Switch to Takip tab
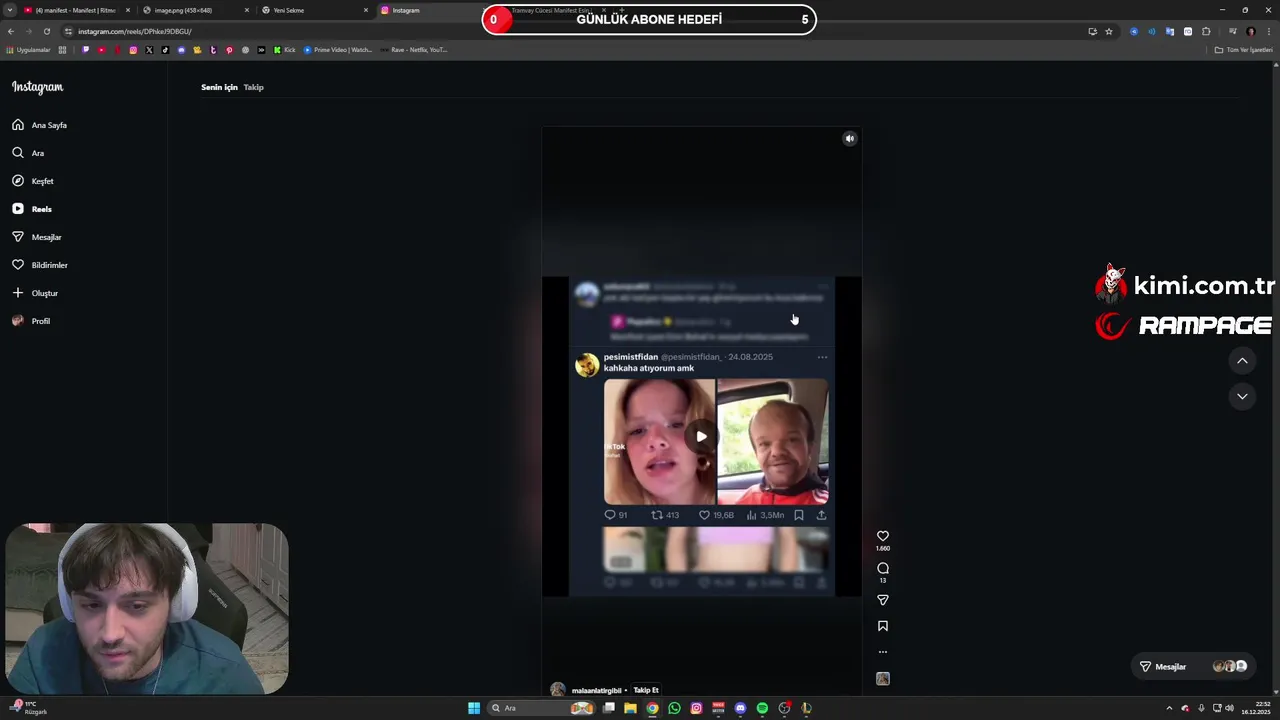1280x720 pixels. coord(253,87)
